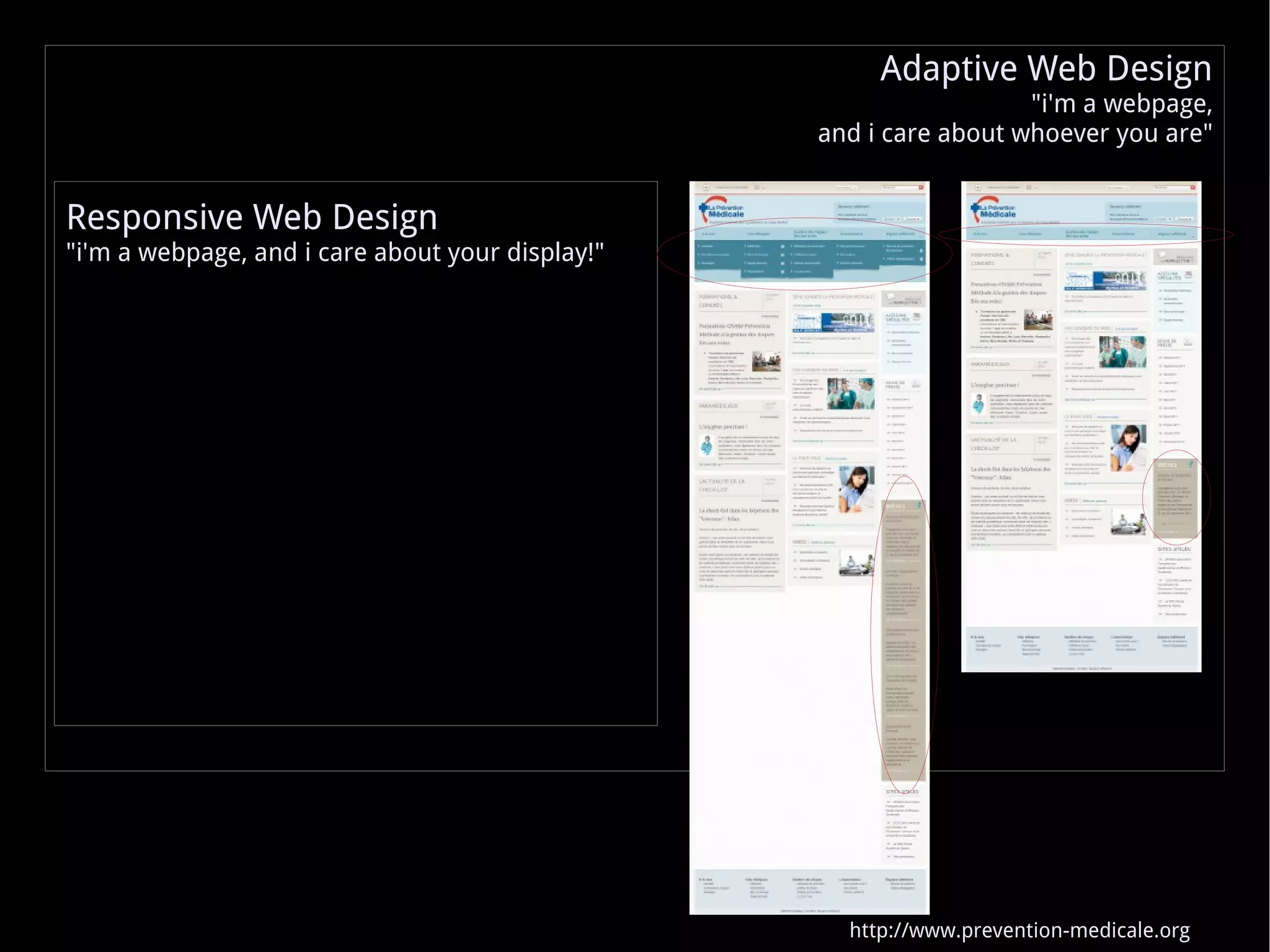Click the tall beige sidebar block in left screenshot
This screenshot has height=952, width=1270.
pyautogui.click(x=904, y=640)
